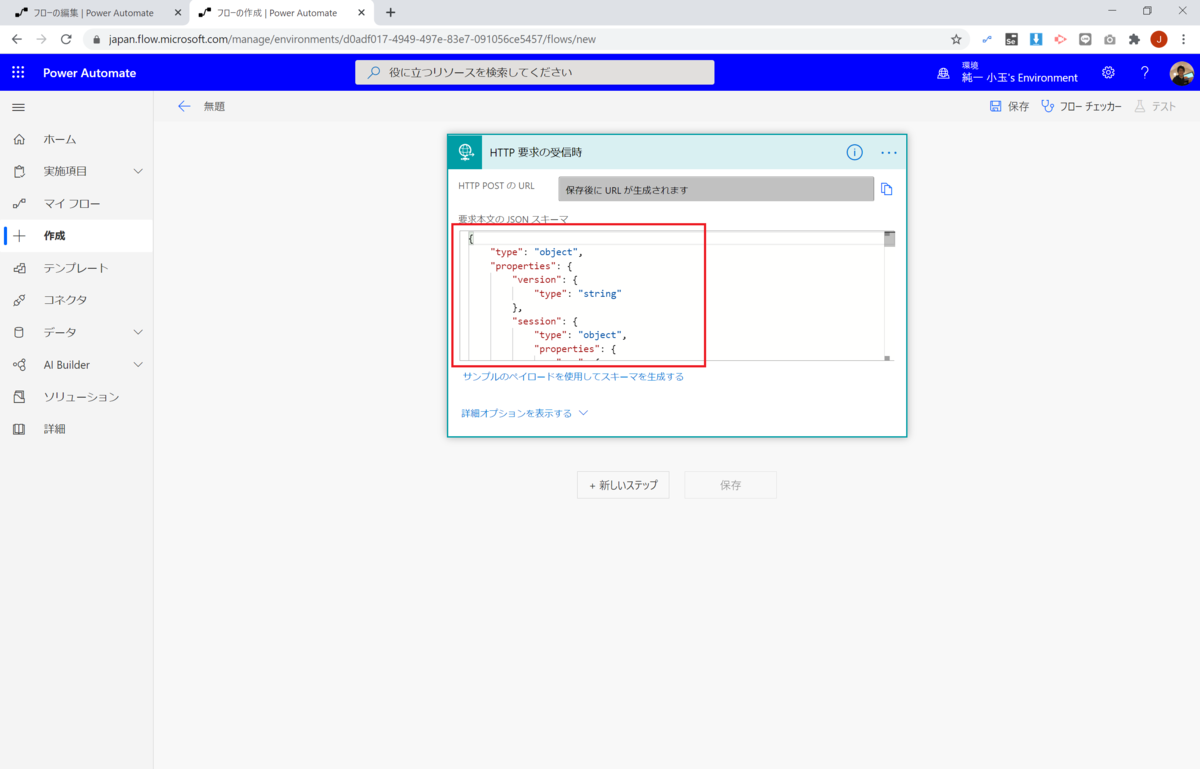The height and width of the screenshot is (769, 1200).
Task: Click into the JSON schema text area
Action: point(672,295)
